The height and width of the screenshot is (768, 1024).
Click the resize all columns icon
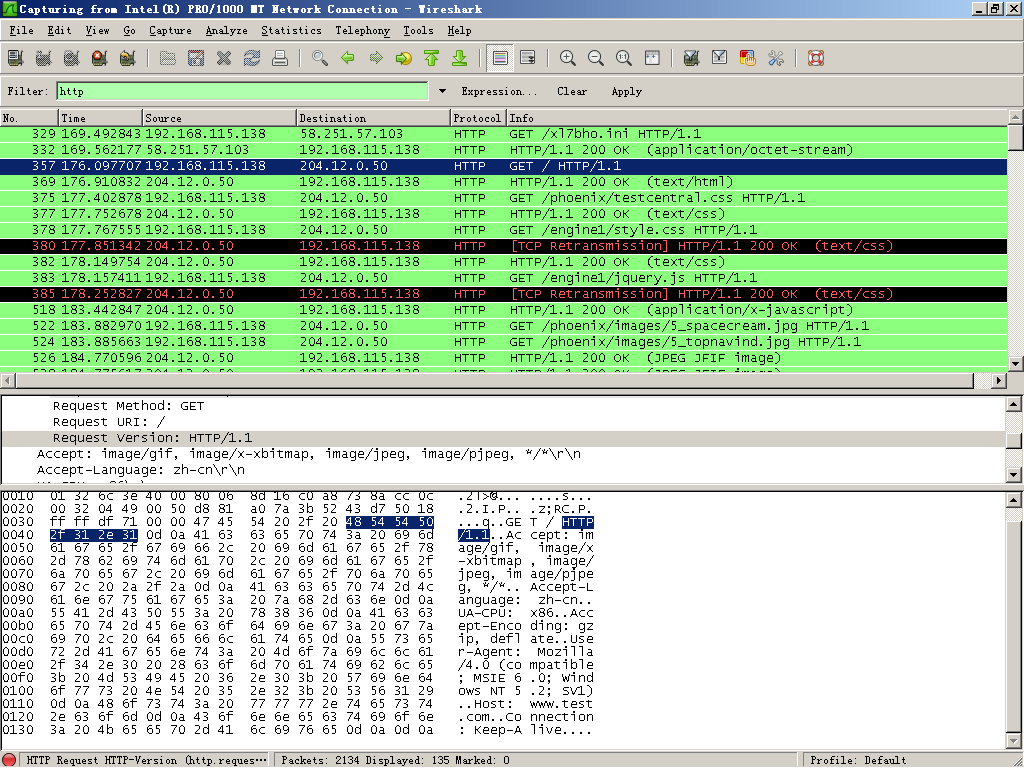652,58
